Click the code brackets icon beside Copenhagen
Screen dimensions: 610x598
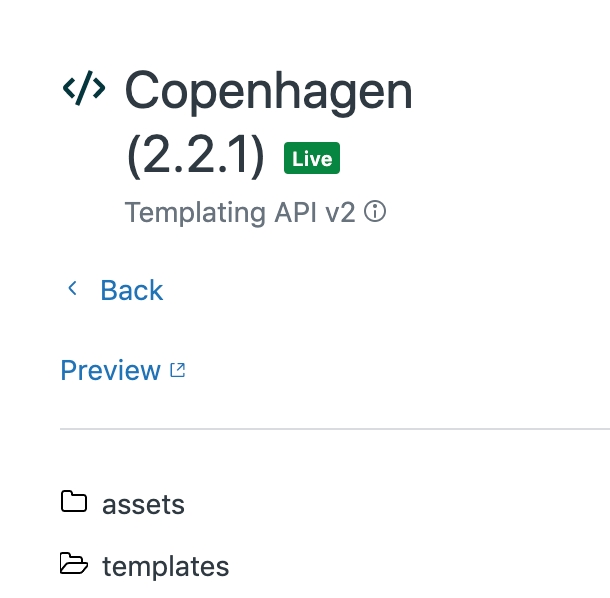point(83,89)
